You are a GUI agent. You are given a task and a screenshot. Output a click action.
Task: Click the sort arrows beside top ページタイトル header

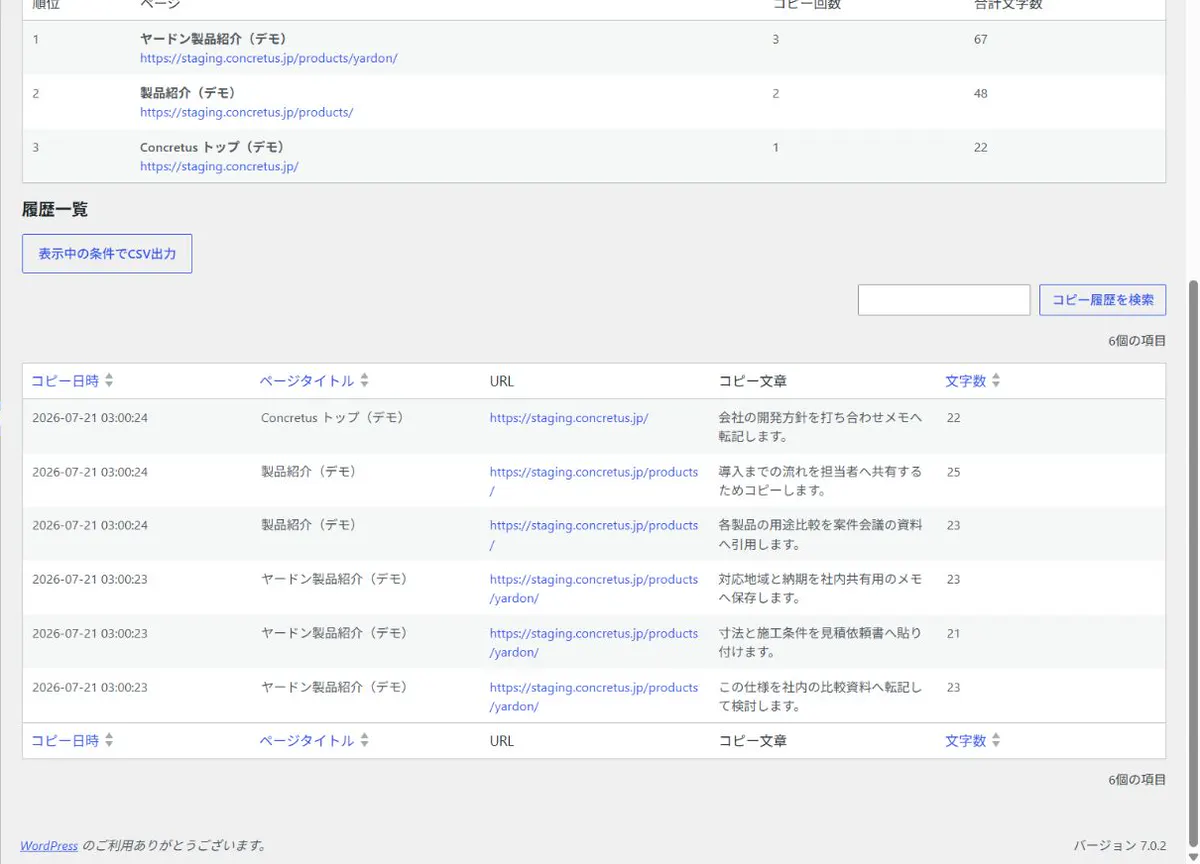(365, 381)
